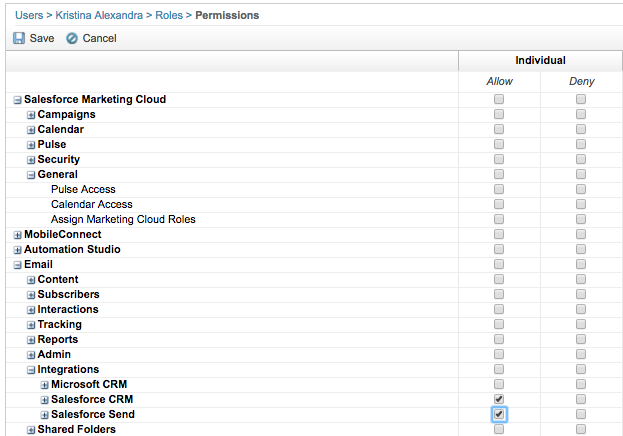Check Allow for Campaigns

tap(499, 114)
